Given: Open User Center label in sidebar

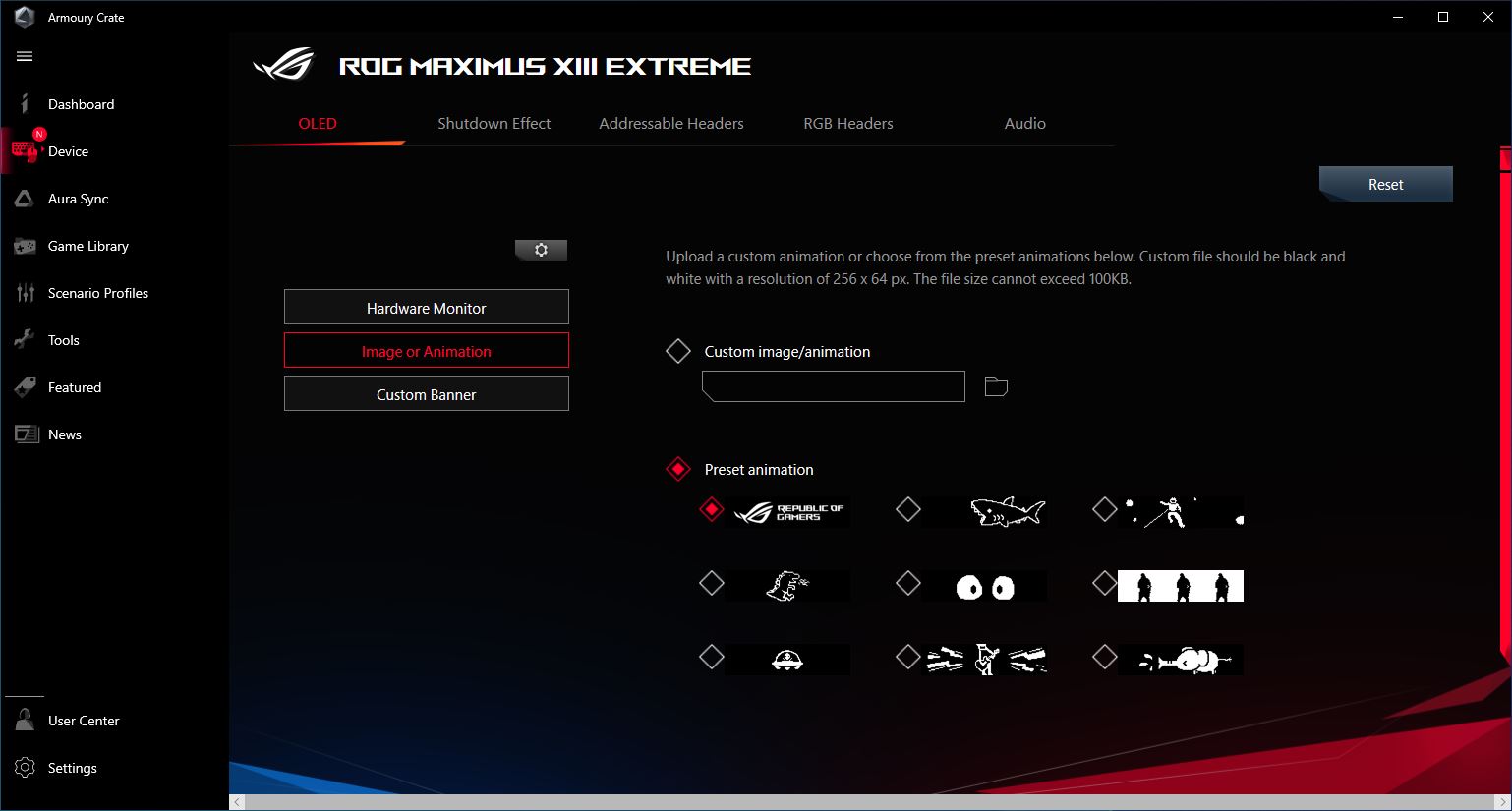Looking at the screenshot, I should [x=84, y=721].
